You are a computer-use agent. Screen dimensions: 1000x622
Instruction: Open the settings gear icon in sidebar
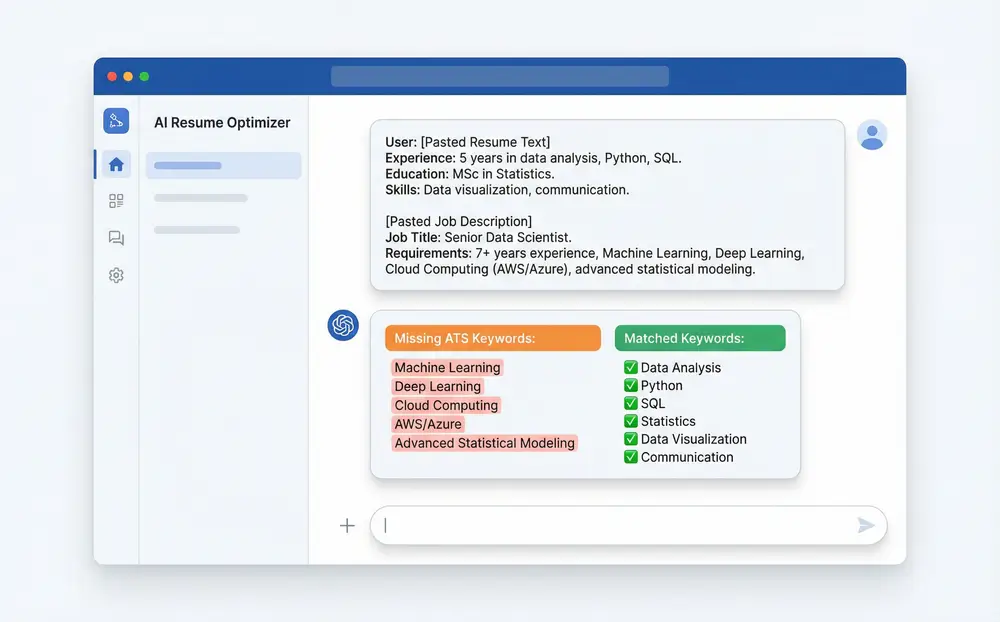click(x=116, y=275)
